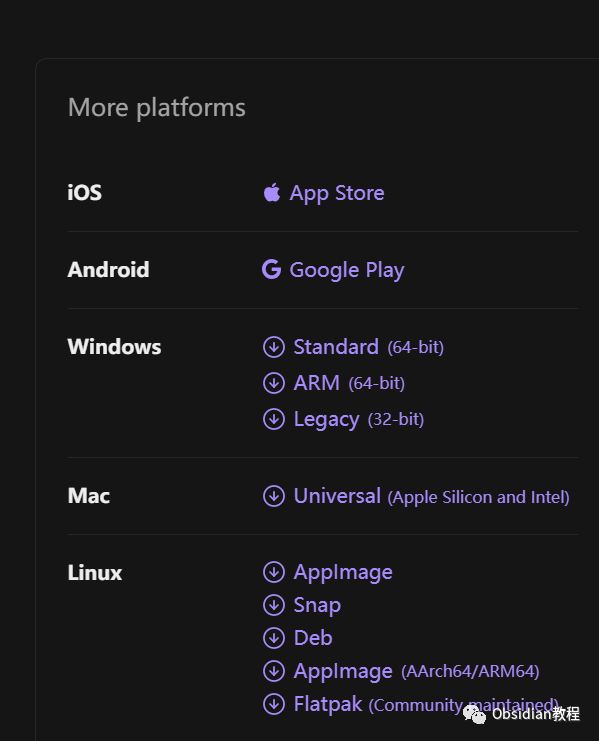
Task: Click download icon beside the first AppImage
Action: tap(274, 572)
